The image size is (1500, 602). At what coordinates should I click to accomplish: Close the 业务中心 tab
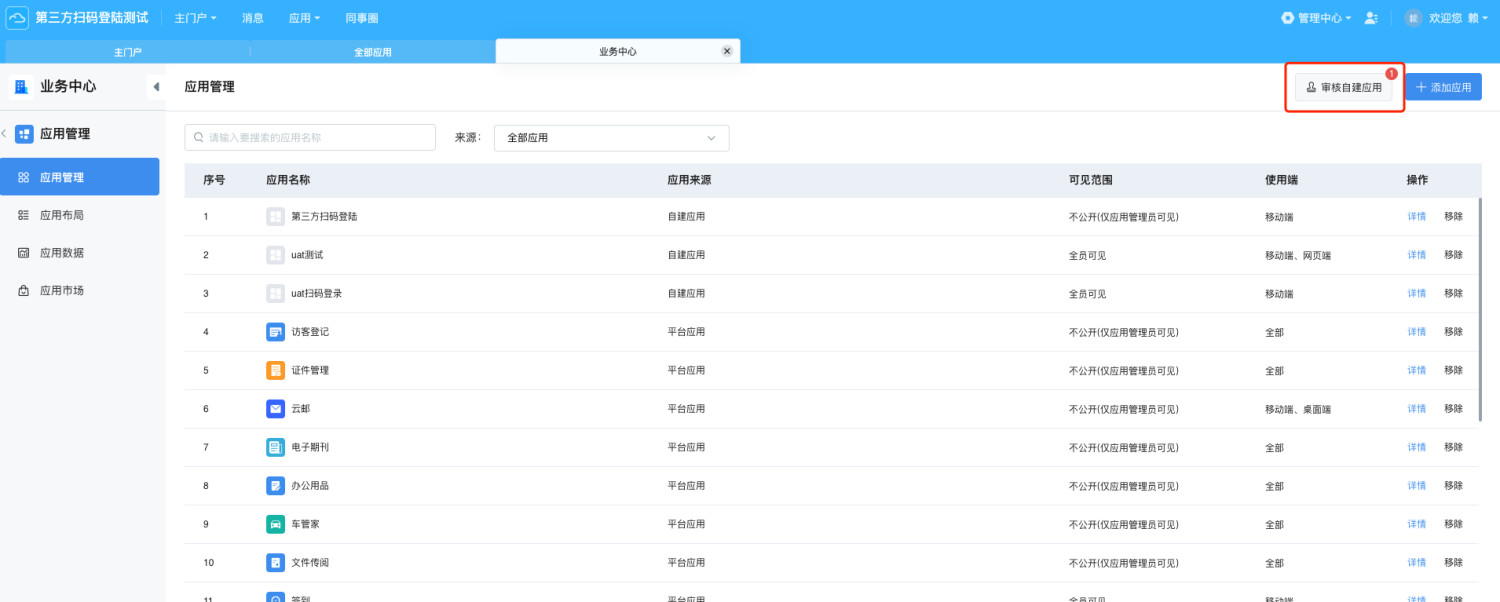pos(727,51)
